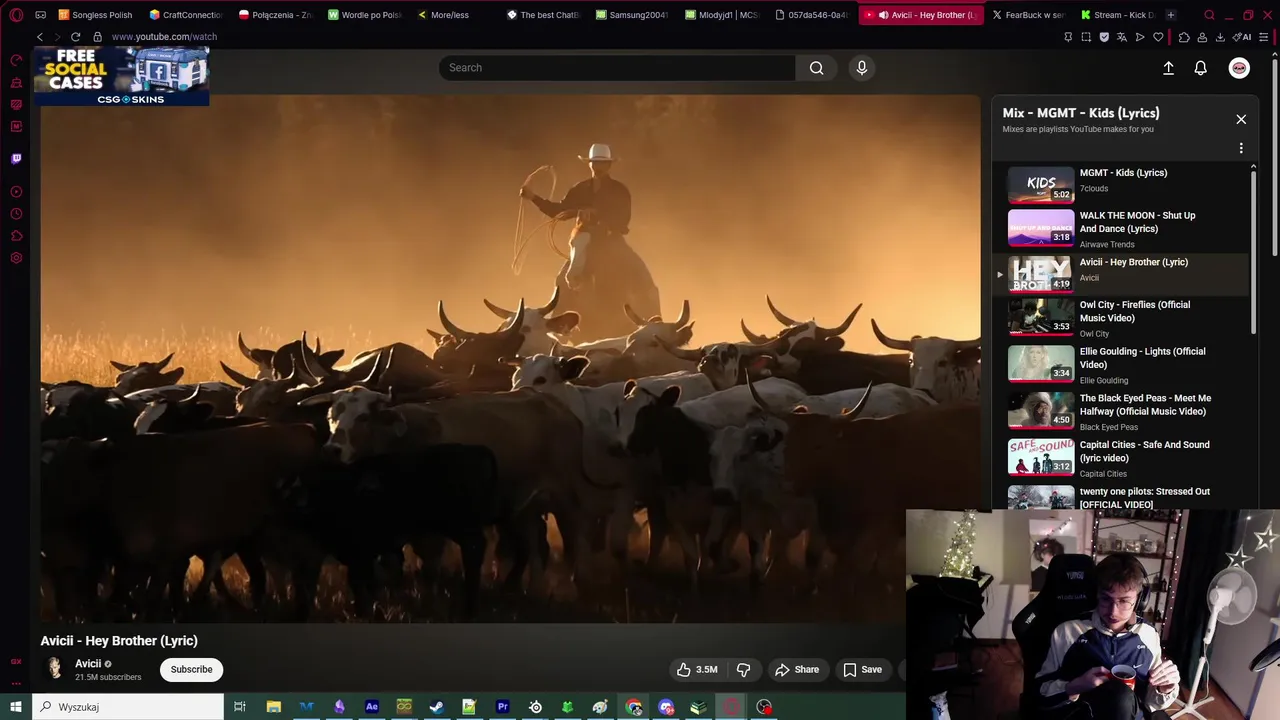Screen dimensions: 1280x720
Task: Open GX Control speedometer icon in sidebar
Action: [x=16, y=60]
